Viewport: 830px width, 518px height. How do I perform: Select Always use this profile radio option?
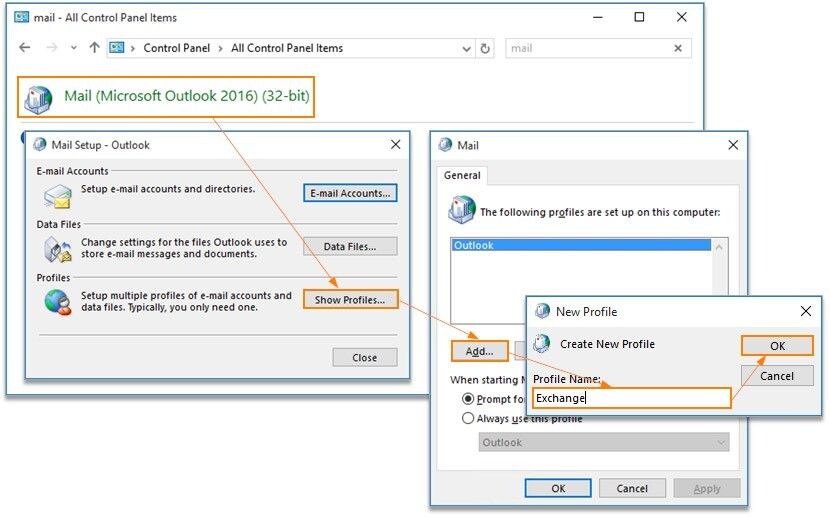(468, 419)
